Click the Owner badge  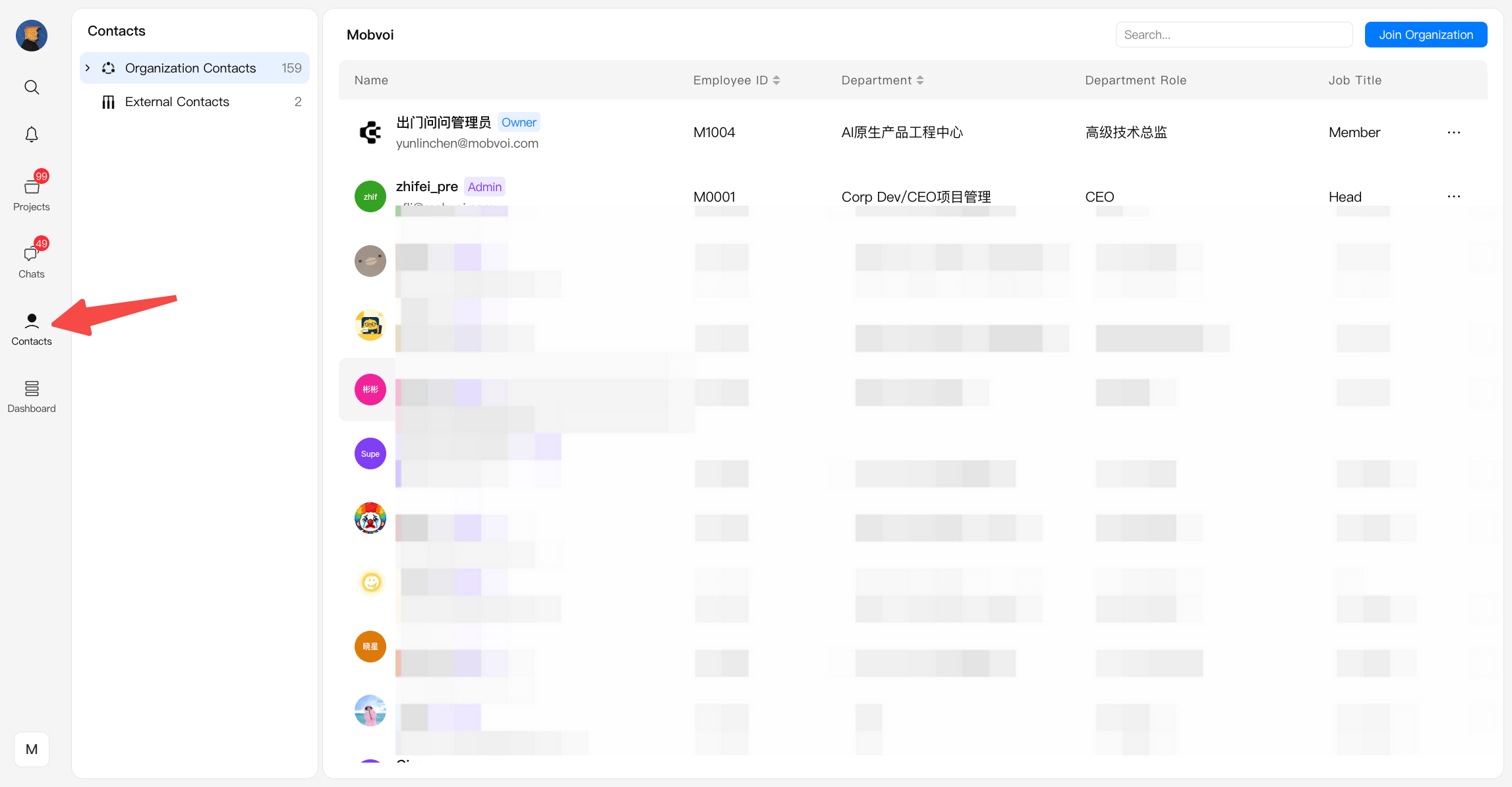tap(519, 123)
